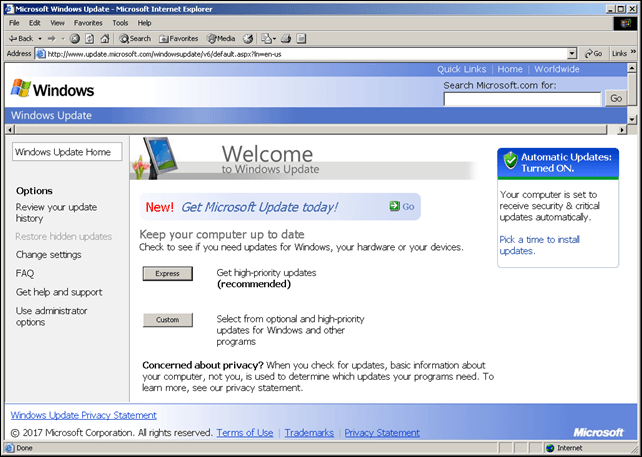Screen dimensions: 642x457
Task: Click the Custom button
Action: click(167, 320)
